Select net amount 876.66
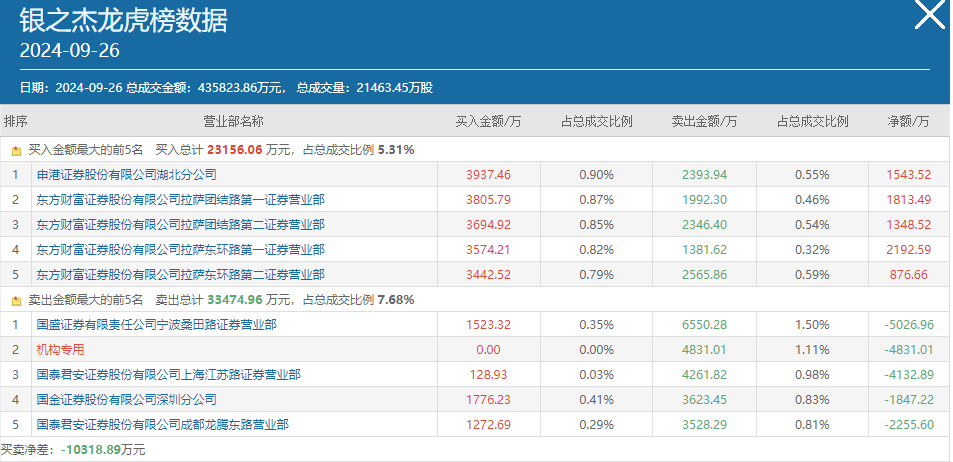The image size is (953, 462). (x=908, y=275)
